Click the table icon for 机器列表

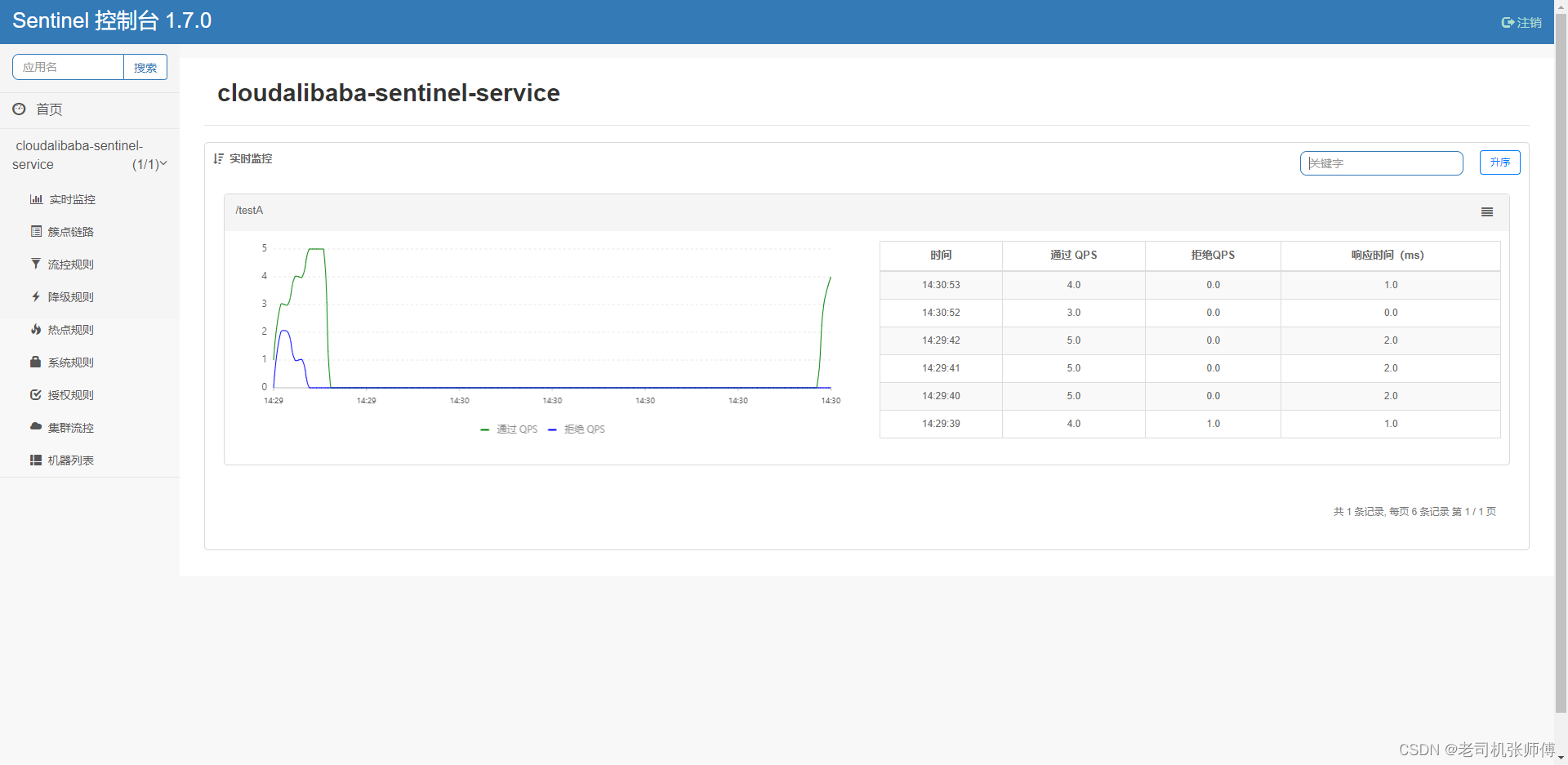(36, 460)
